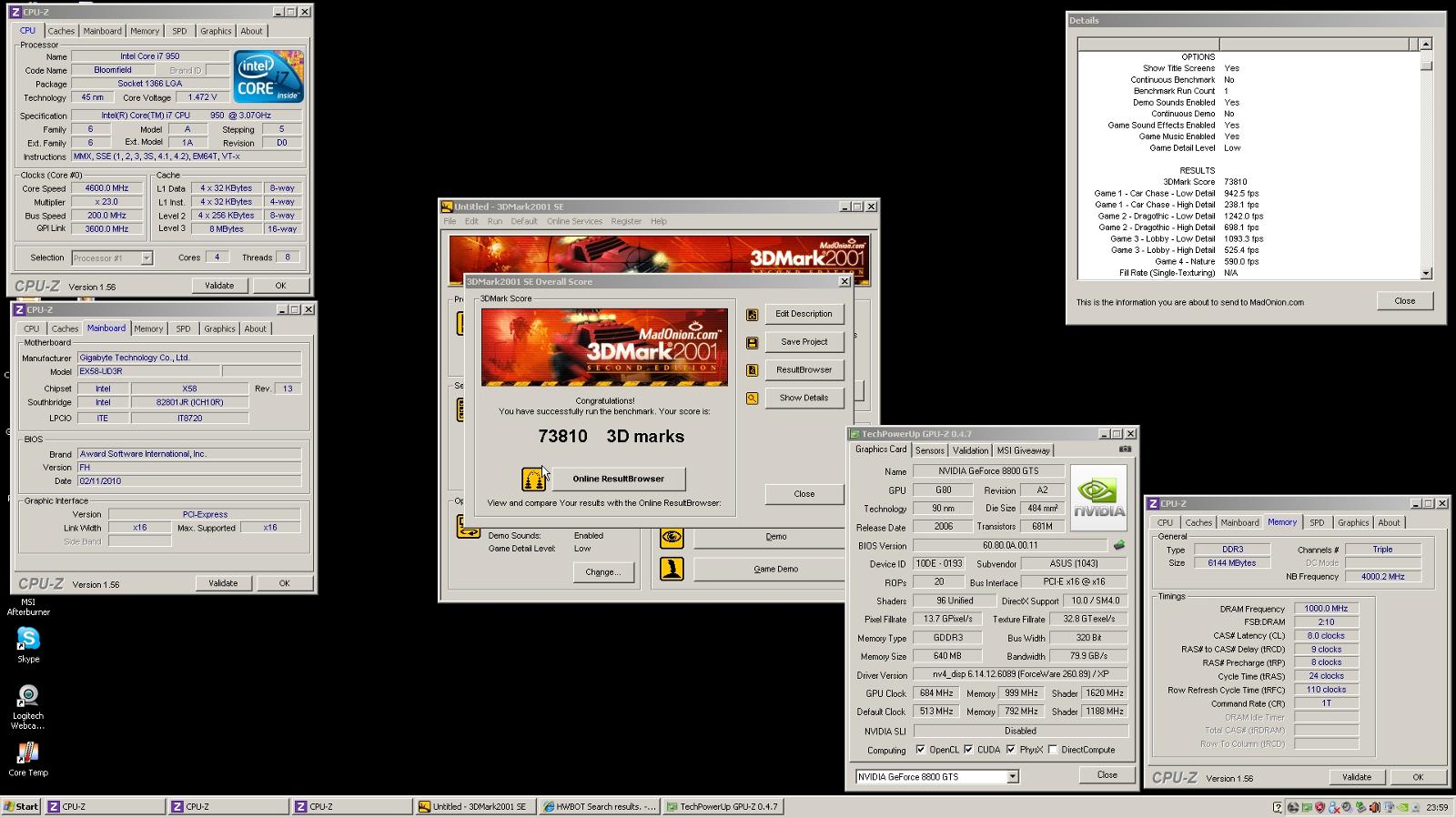The width and height of the screenshot is (1456, 818).
Task: Click the Game Demo joystick icon
Action: pos(672,569)
